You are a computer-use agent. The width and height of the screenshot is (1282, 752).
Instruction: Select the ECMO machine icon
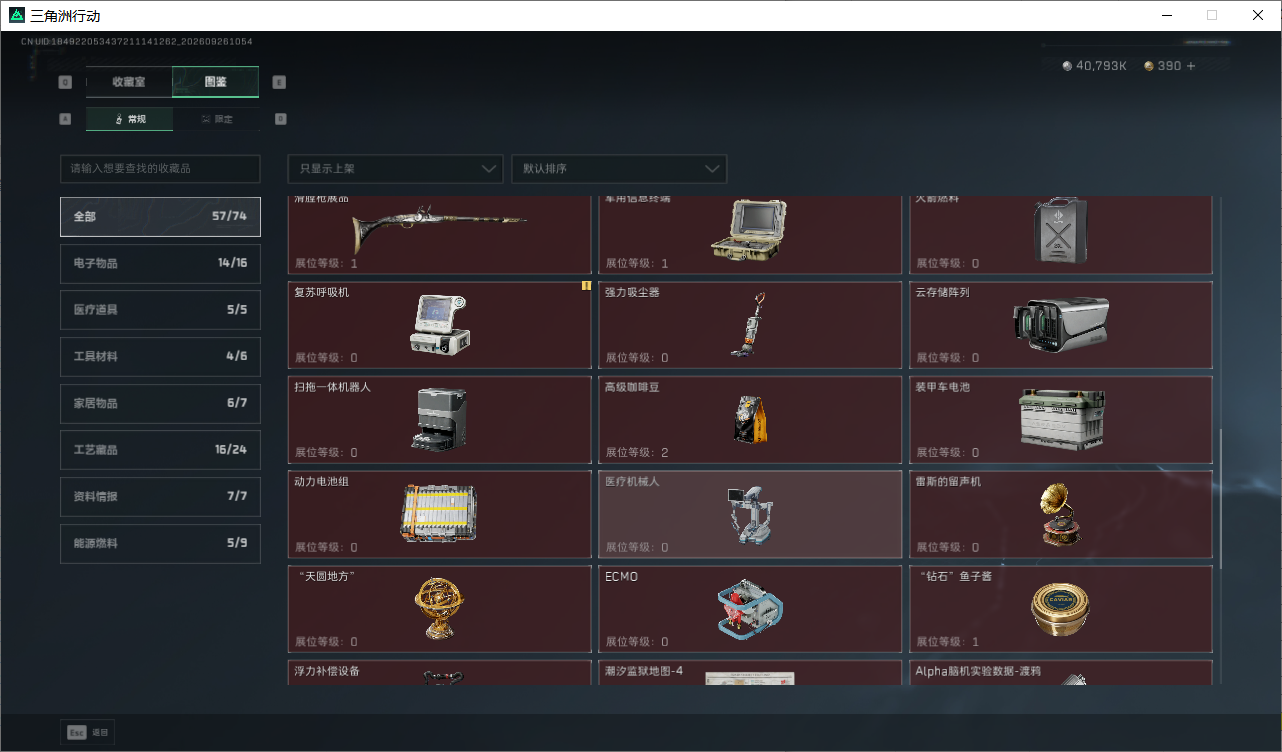[x=750, y=608]
